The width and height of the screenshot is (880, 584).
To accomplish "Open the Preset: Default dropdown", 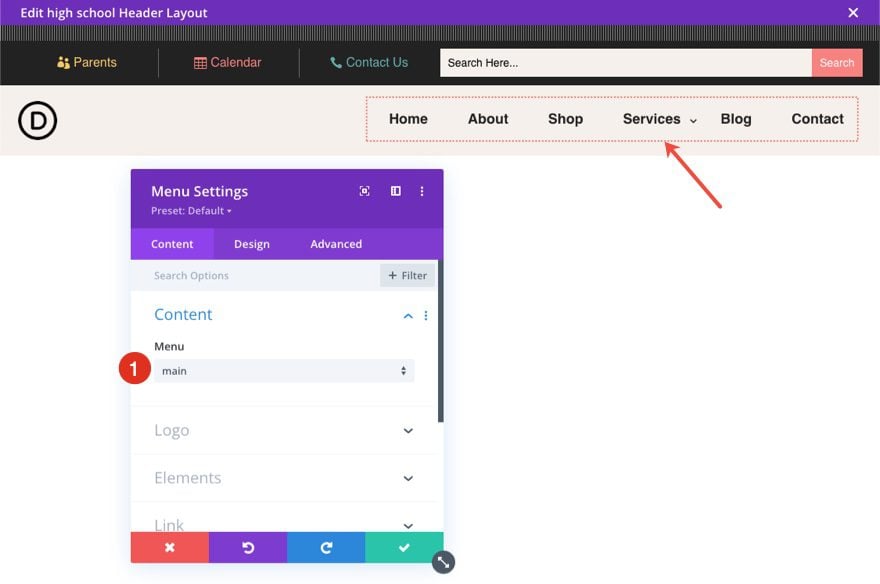I will click(x=191, y=211).
